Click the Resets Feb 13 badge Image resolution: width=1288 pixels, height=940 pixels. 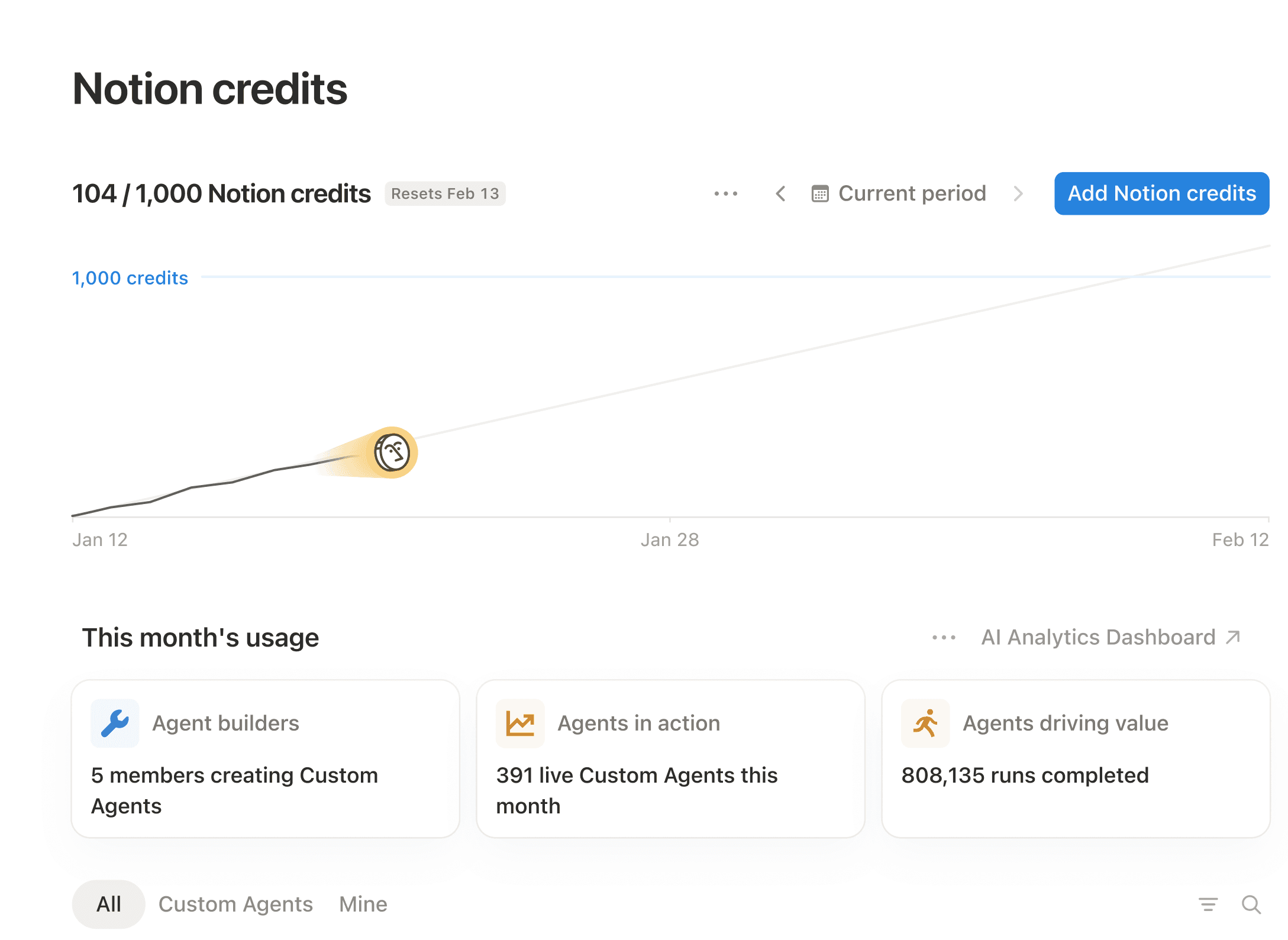(445, 193)
